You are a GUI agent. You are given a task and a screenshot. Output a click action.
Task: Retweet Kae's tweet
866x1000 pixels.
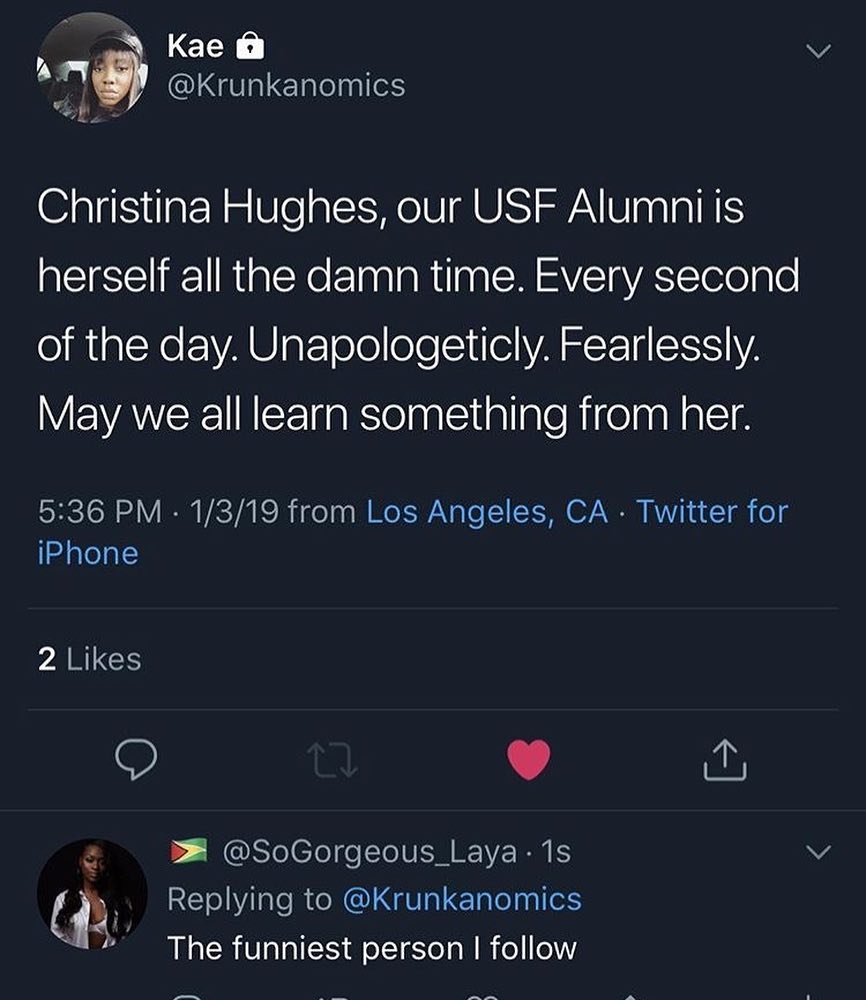coord(333,760)
